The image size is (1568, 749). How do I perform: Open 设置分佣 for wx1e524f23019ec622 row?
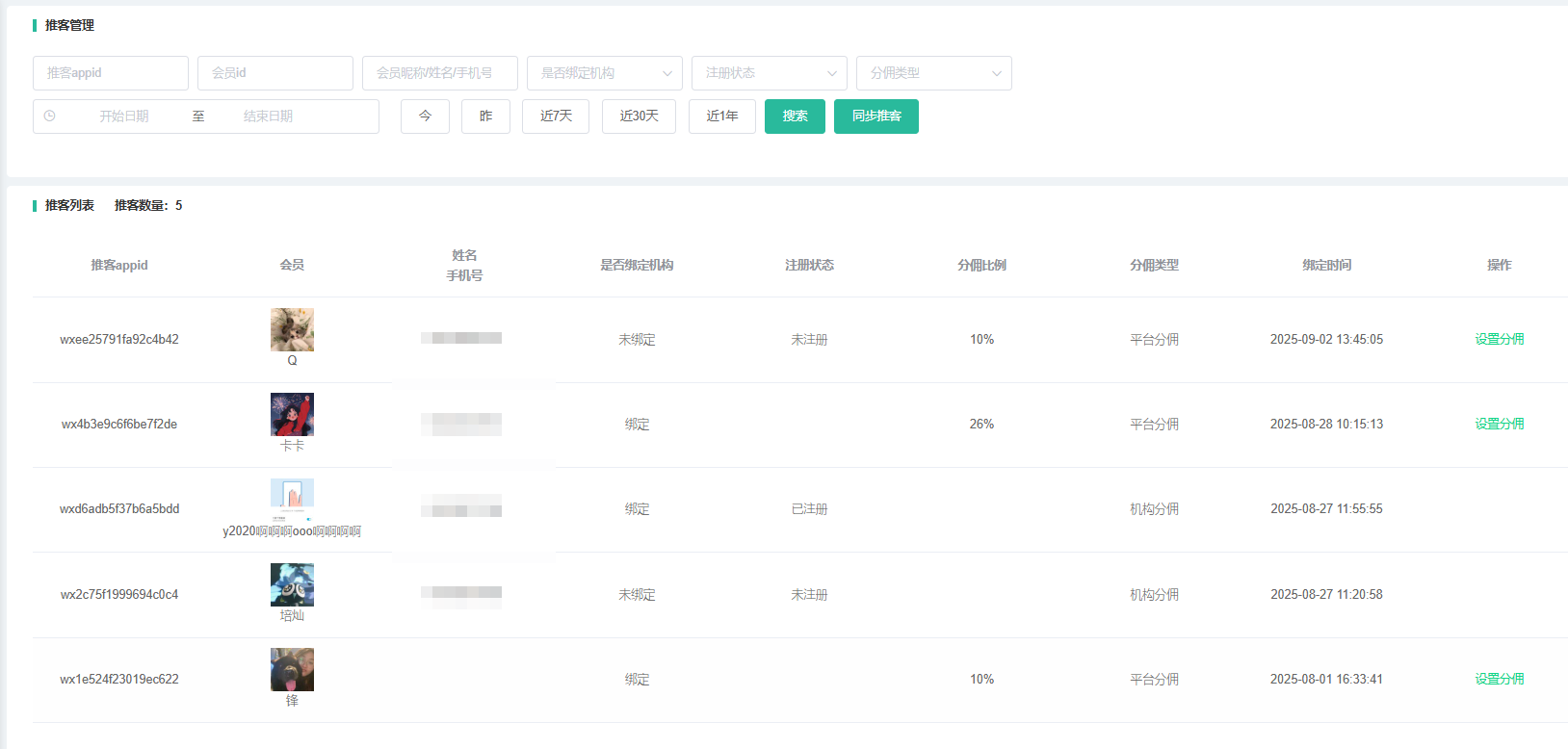(x=1499, y=679)
